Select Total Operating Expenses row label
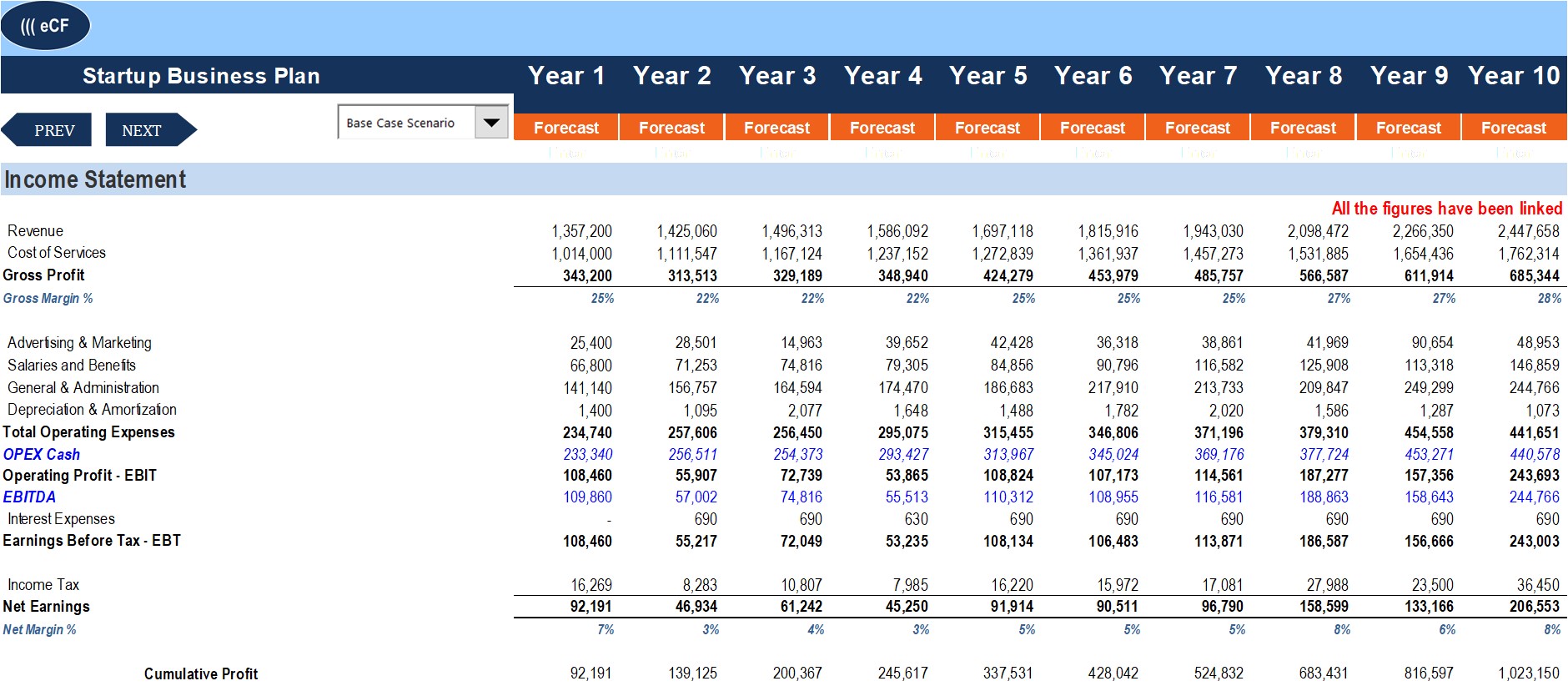Image resolution: width=1568 pixels, height=686 pixels. [88, 432]
